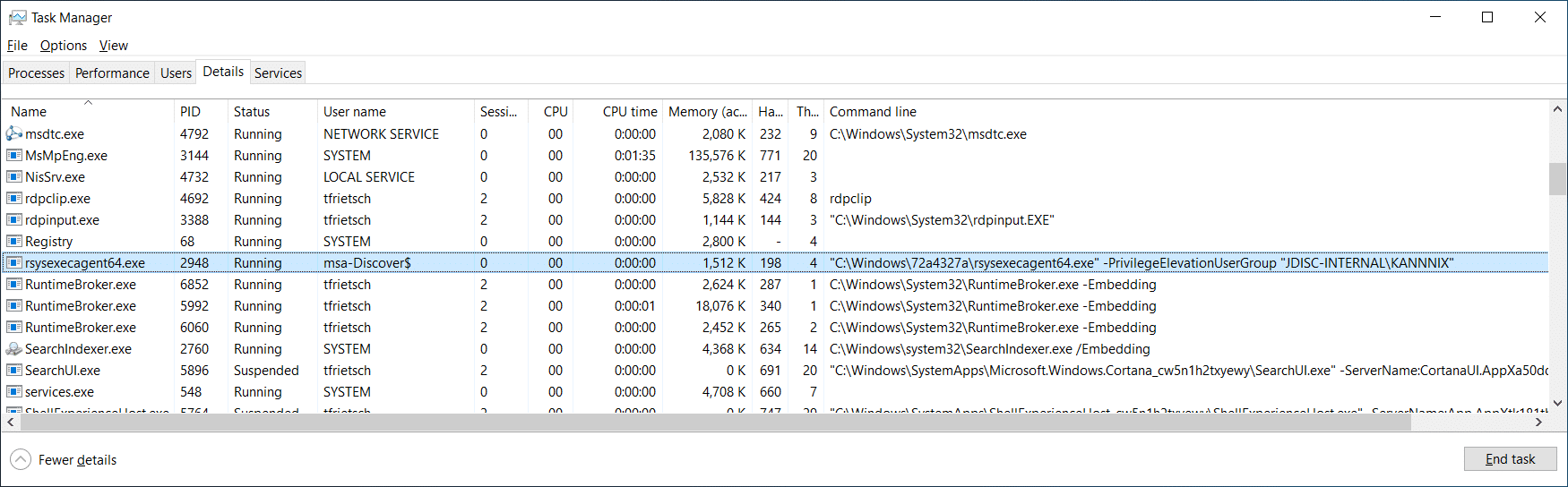Click the MsMpEng.exe process icon
1568x487 pixels.
(x=14, y=155)
